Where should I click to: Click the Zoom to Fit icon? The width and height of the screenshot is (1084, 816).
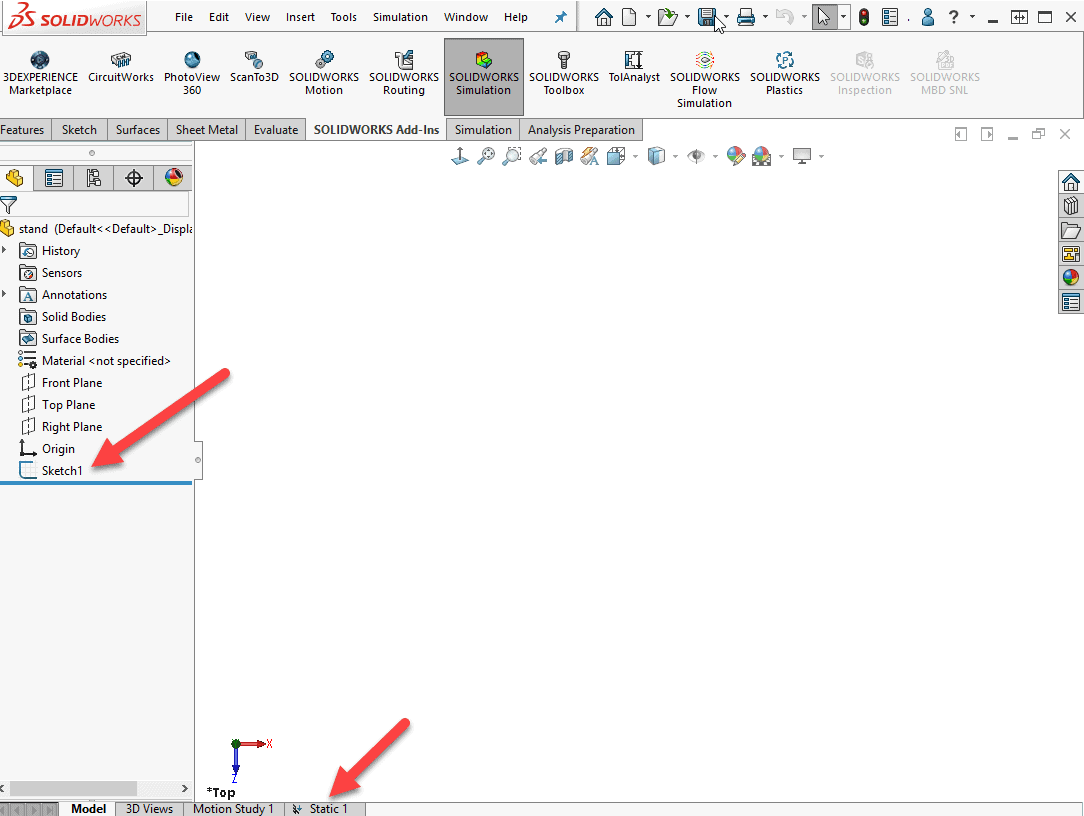486,156
